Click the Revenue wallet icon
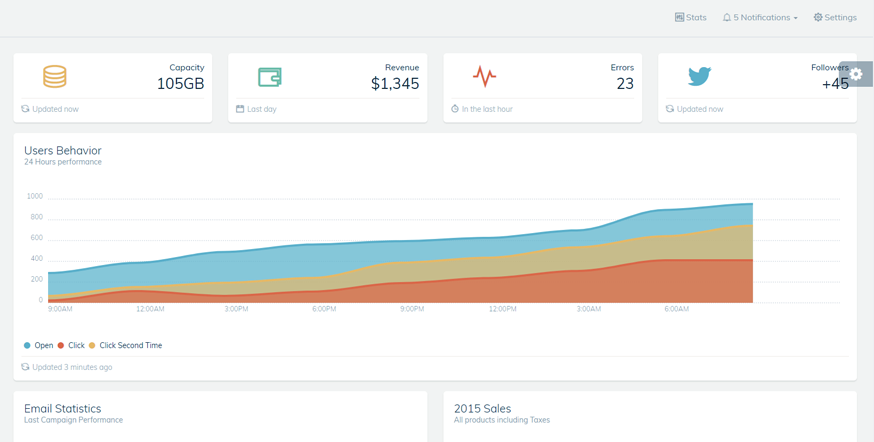Screen dimensions: 874x442 [270, 77]
